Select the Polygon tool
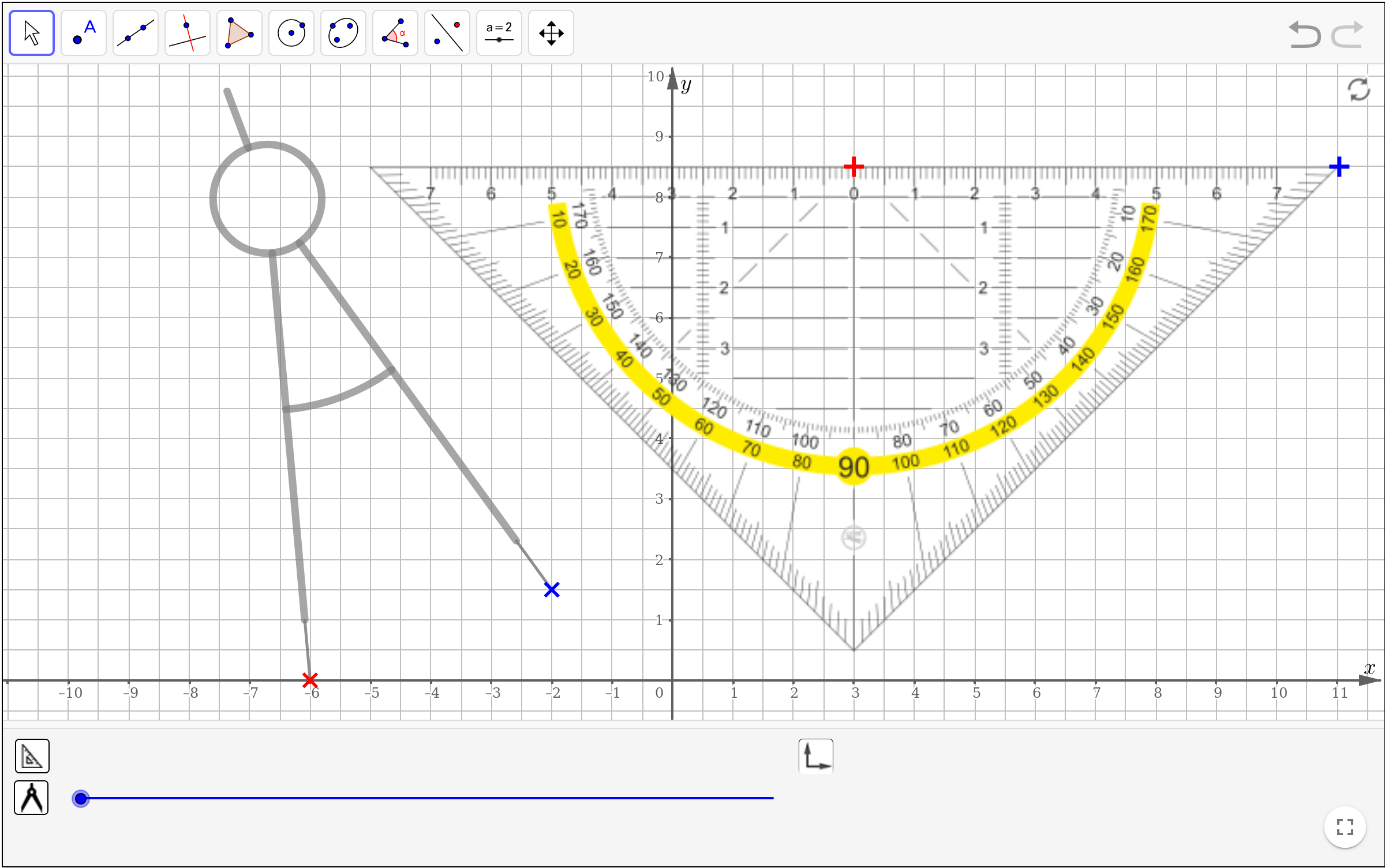The height and width of the screenshot is (868, 1385). click(x=239, y=33)
